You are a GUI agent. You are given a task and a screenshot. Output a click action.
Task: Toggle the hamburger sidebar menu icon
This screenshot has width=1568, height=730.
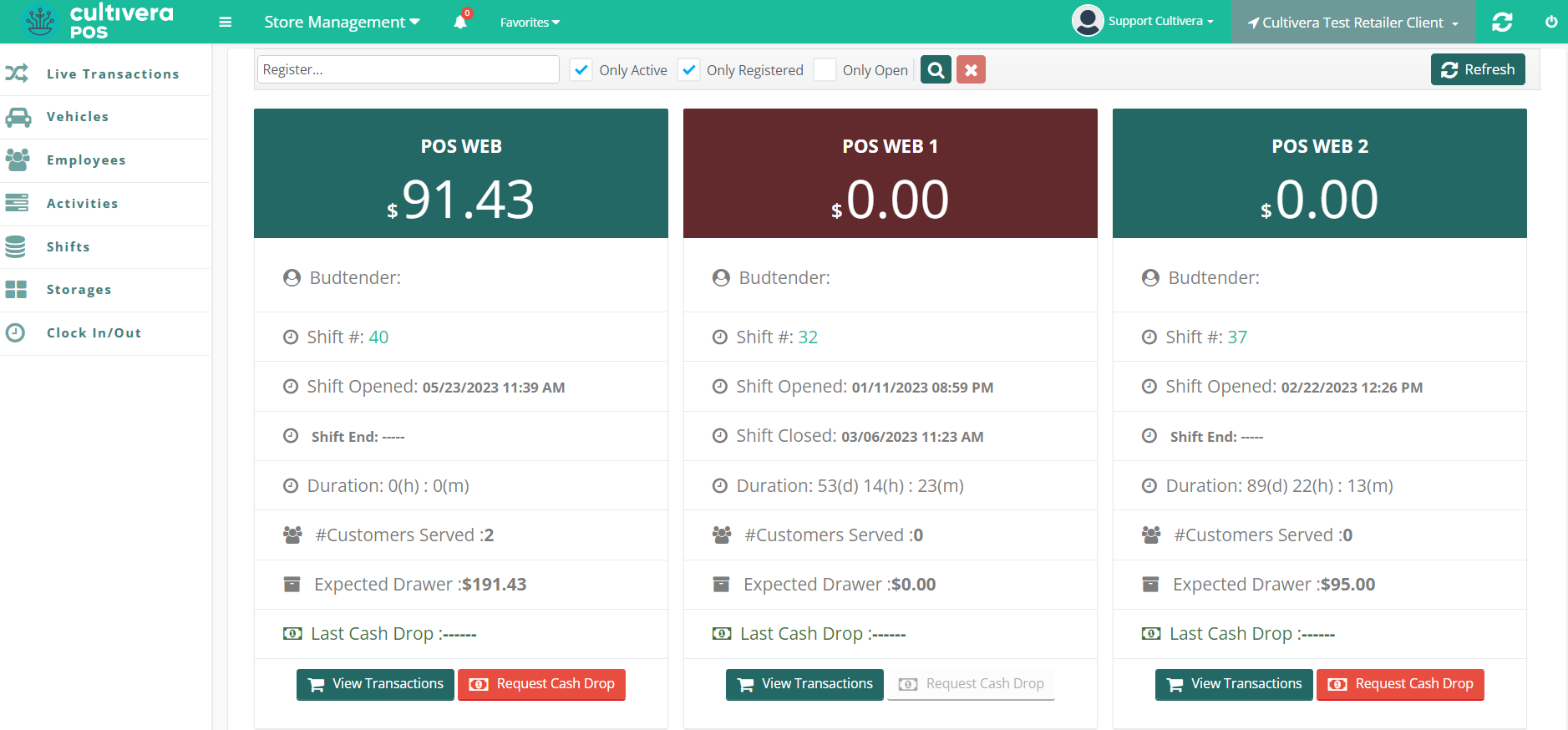[x=226, y=23]
